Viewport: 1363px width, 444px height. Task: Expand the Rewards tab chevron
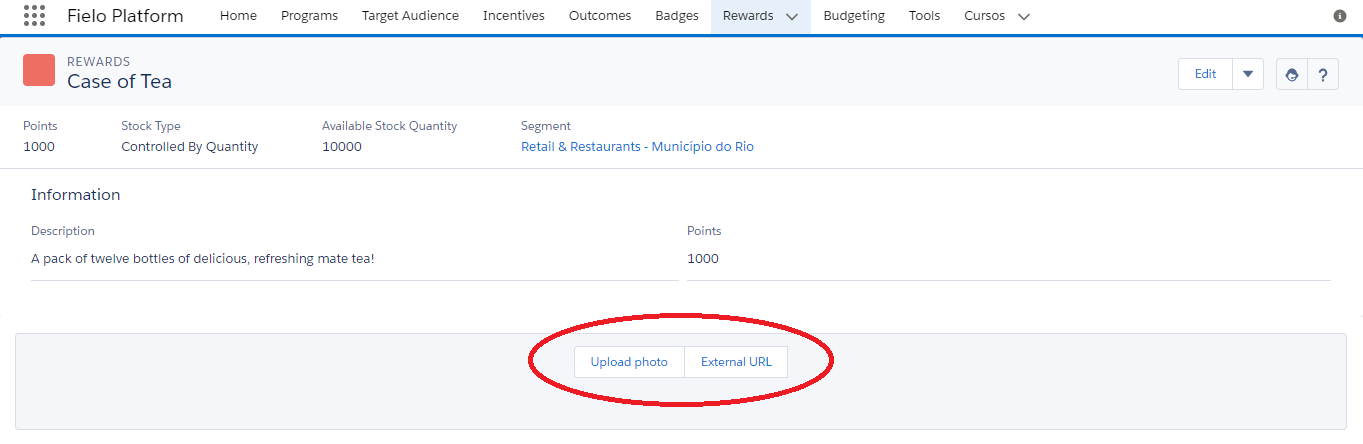coord(792,17)
